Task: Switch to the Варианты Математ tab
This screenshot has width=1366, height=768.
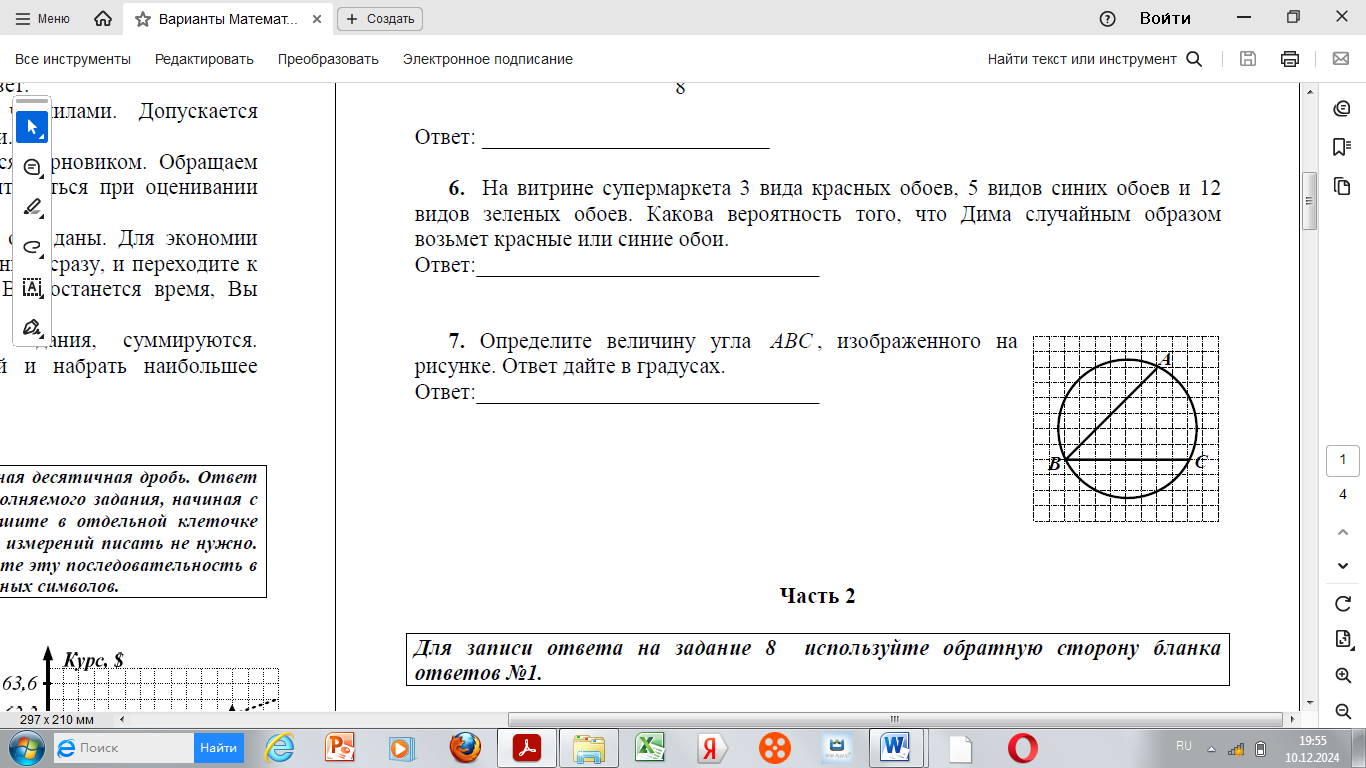Action: pyautogui.click(x=227, y=18)
